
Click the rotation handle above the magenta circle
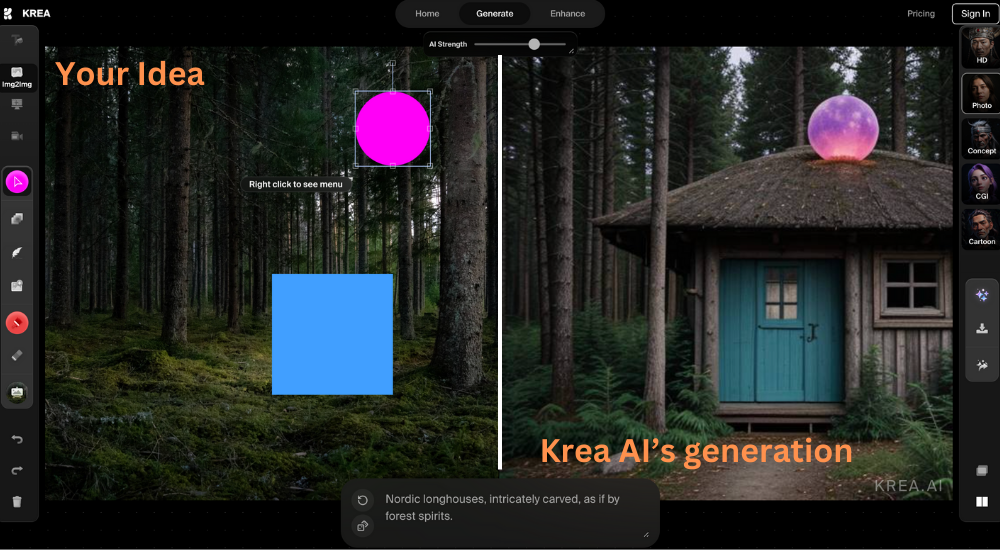click(x=392, y=64)
